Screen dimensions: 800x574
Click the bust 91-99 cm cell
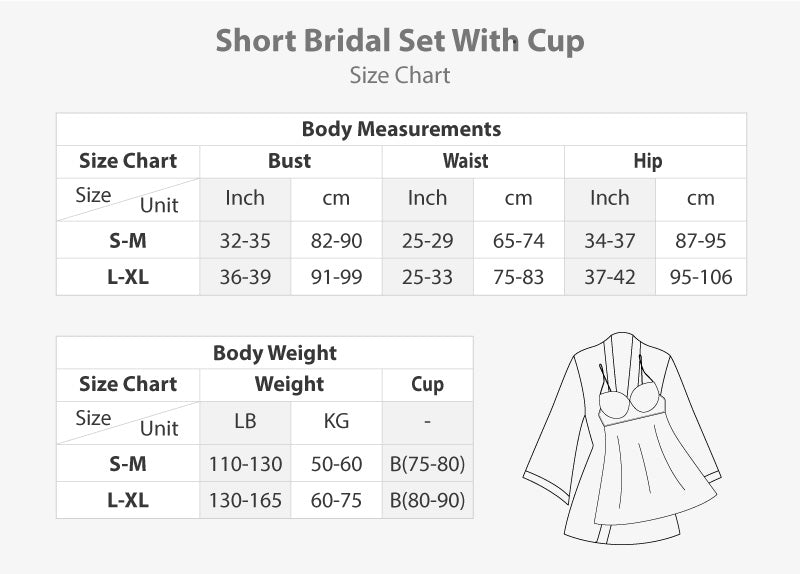(x=336, y=277)
